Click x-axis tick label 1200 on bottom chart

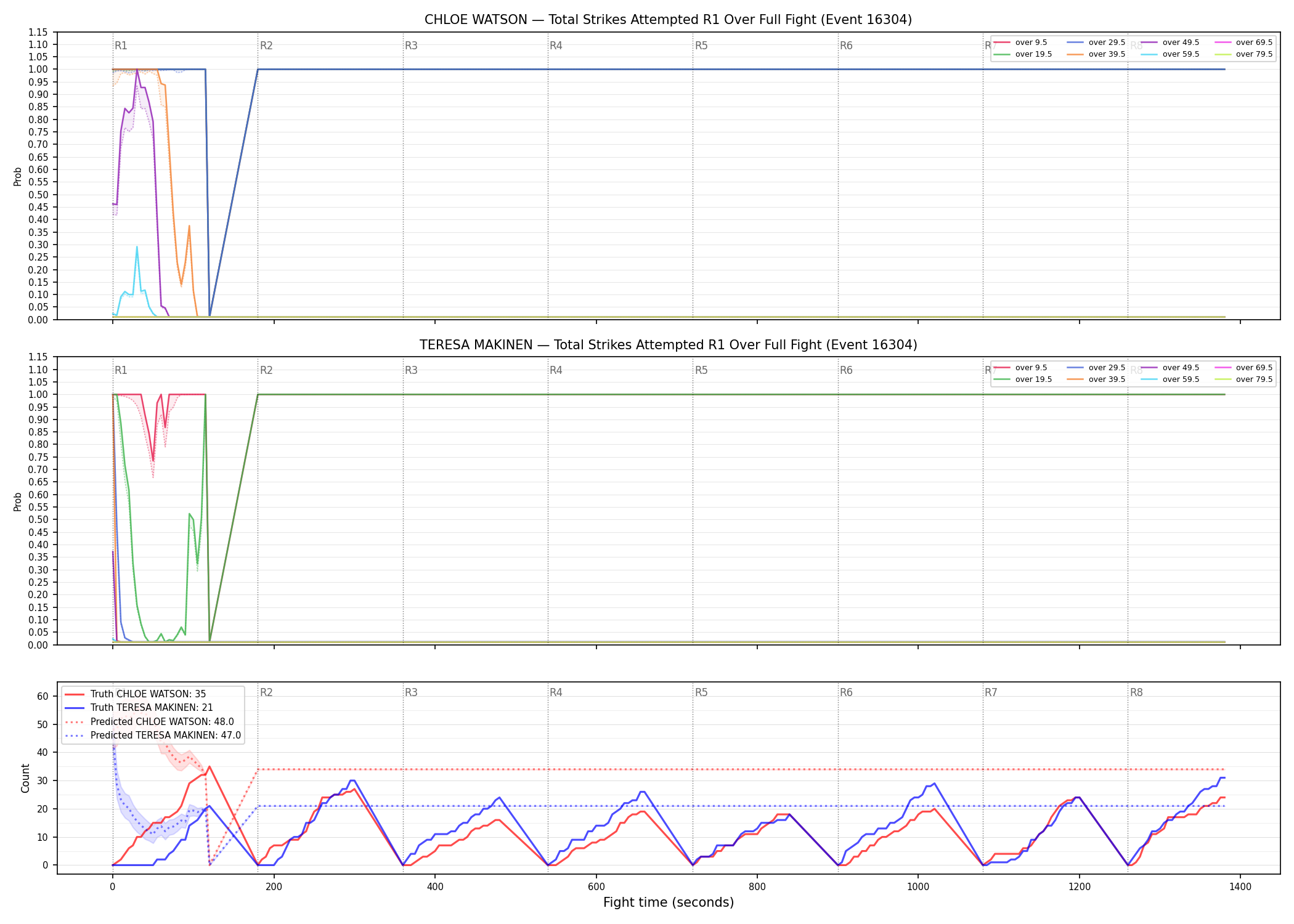pyautogui.click(x=1080, y=887)
